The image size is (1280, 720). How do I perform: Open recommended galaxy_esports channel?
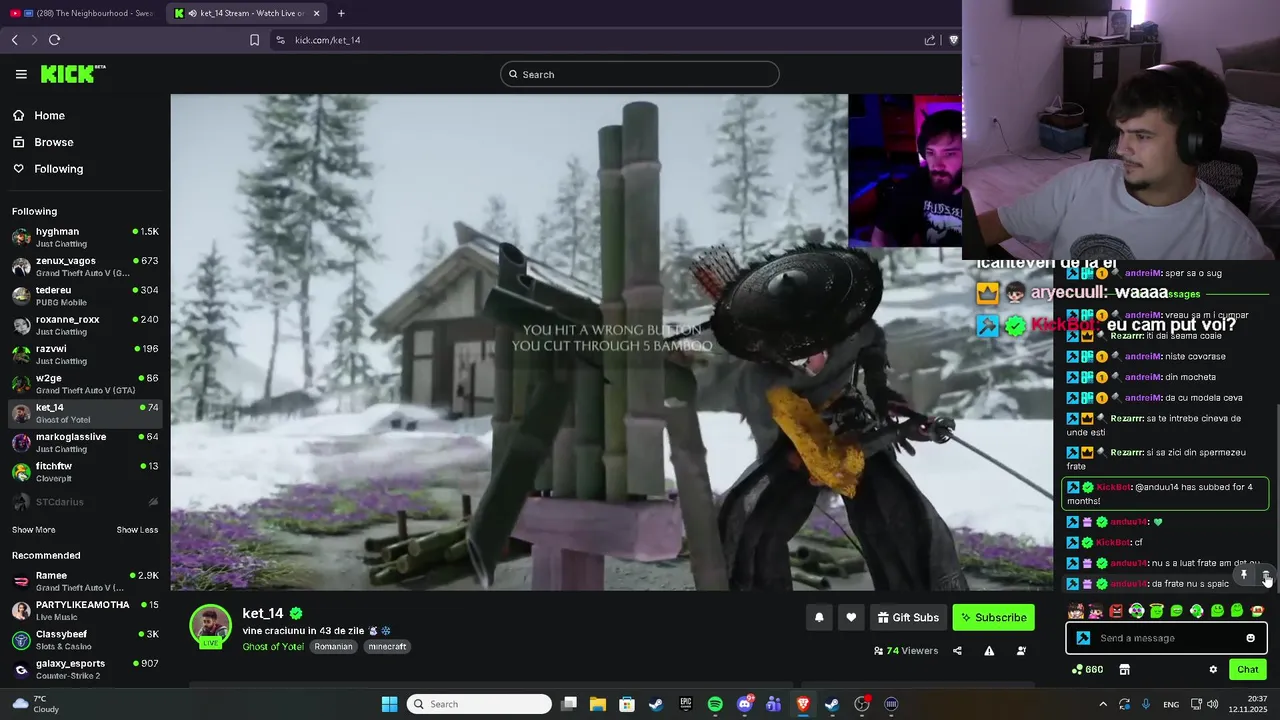click(x=85, y=669)
